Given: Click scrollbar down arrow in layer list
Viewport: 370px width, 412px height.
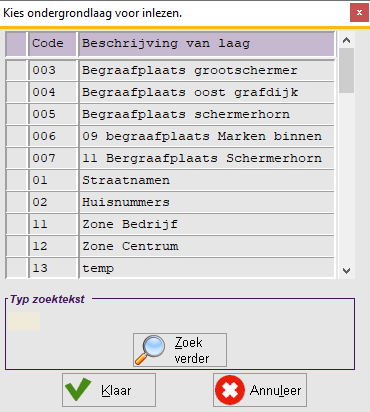Looking at the screenshot, I should [x=346, y=271].
